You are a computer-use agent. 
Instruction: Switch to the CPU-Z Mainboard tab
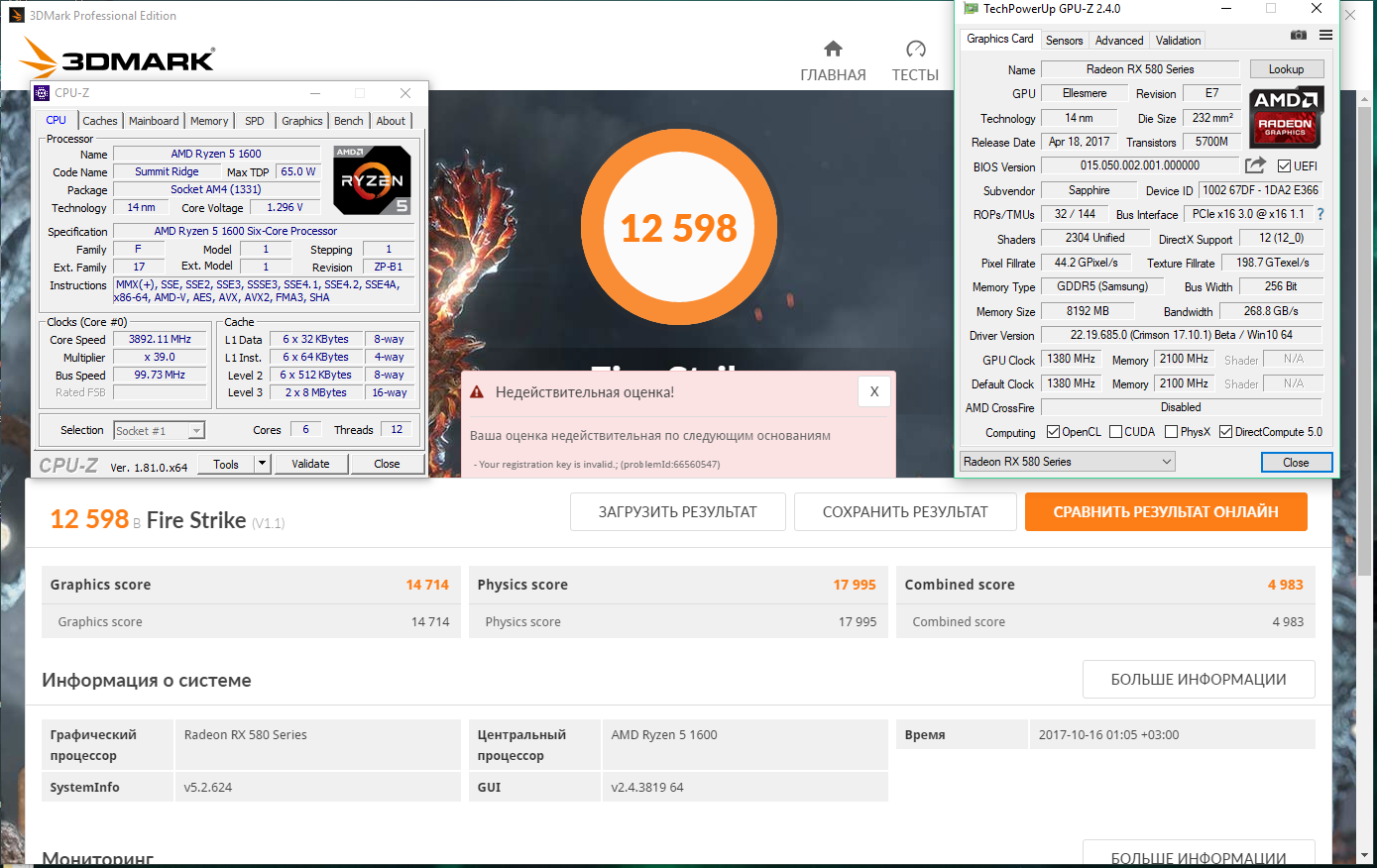tap(154, 121)
